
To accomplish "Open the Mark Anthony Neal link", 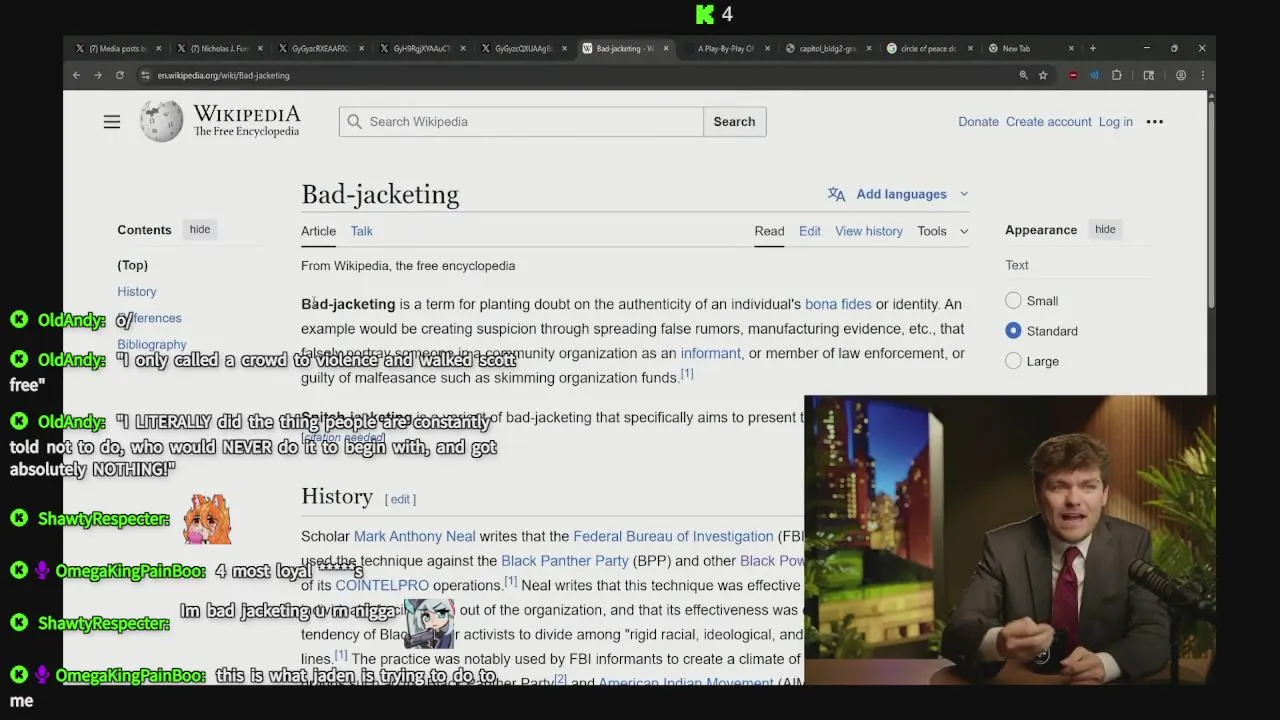I will click(x=414, y=536).
